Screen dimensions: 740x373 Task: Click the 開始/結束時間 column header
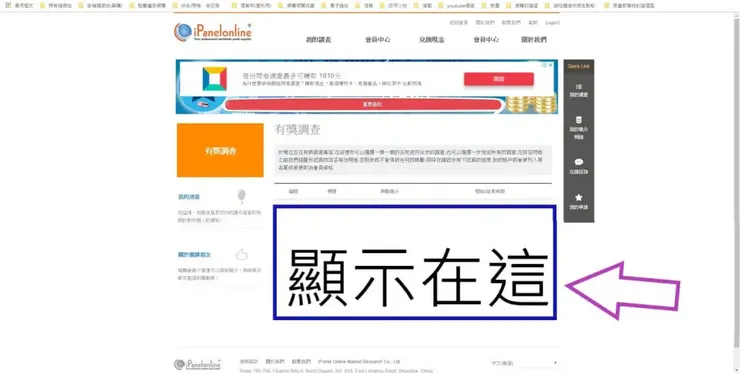tap(490, 191)
